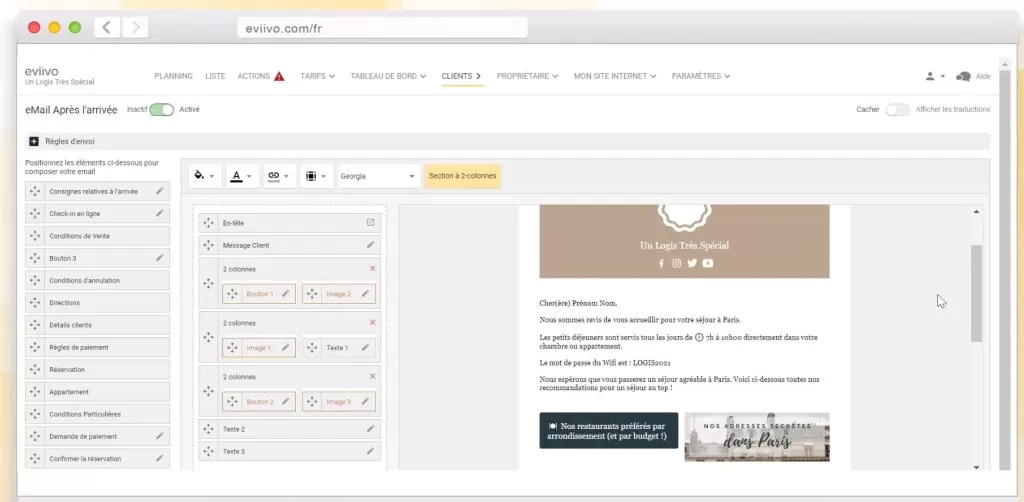
Task: Edit the Image 1 column item
Action: 285,348
